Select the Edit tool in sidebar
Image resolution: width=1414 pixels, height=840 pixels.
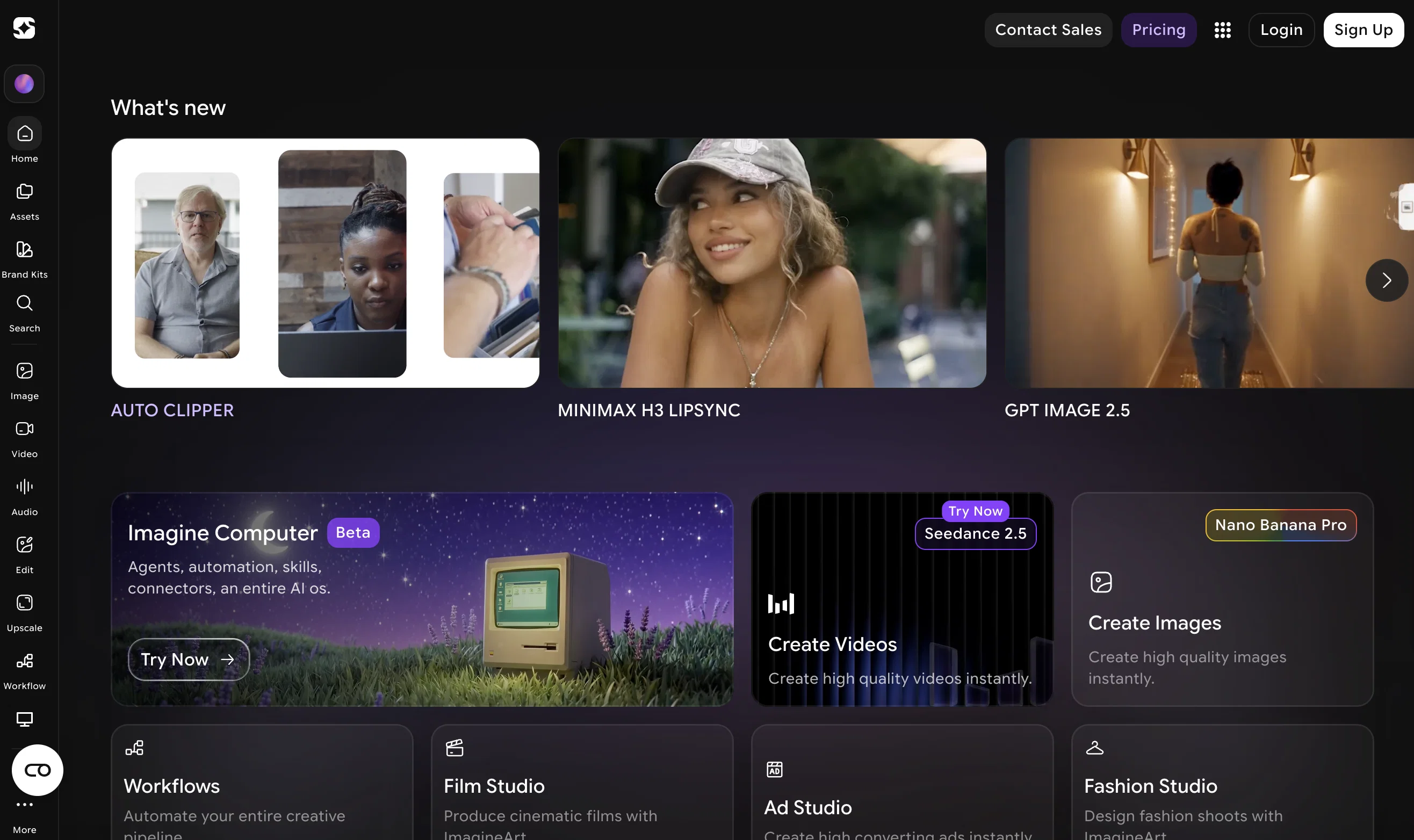pyautogui.click(x=24, y=555)
